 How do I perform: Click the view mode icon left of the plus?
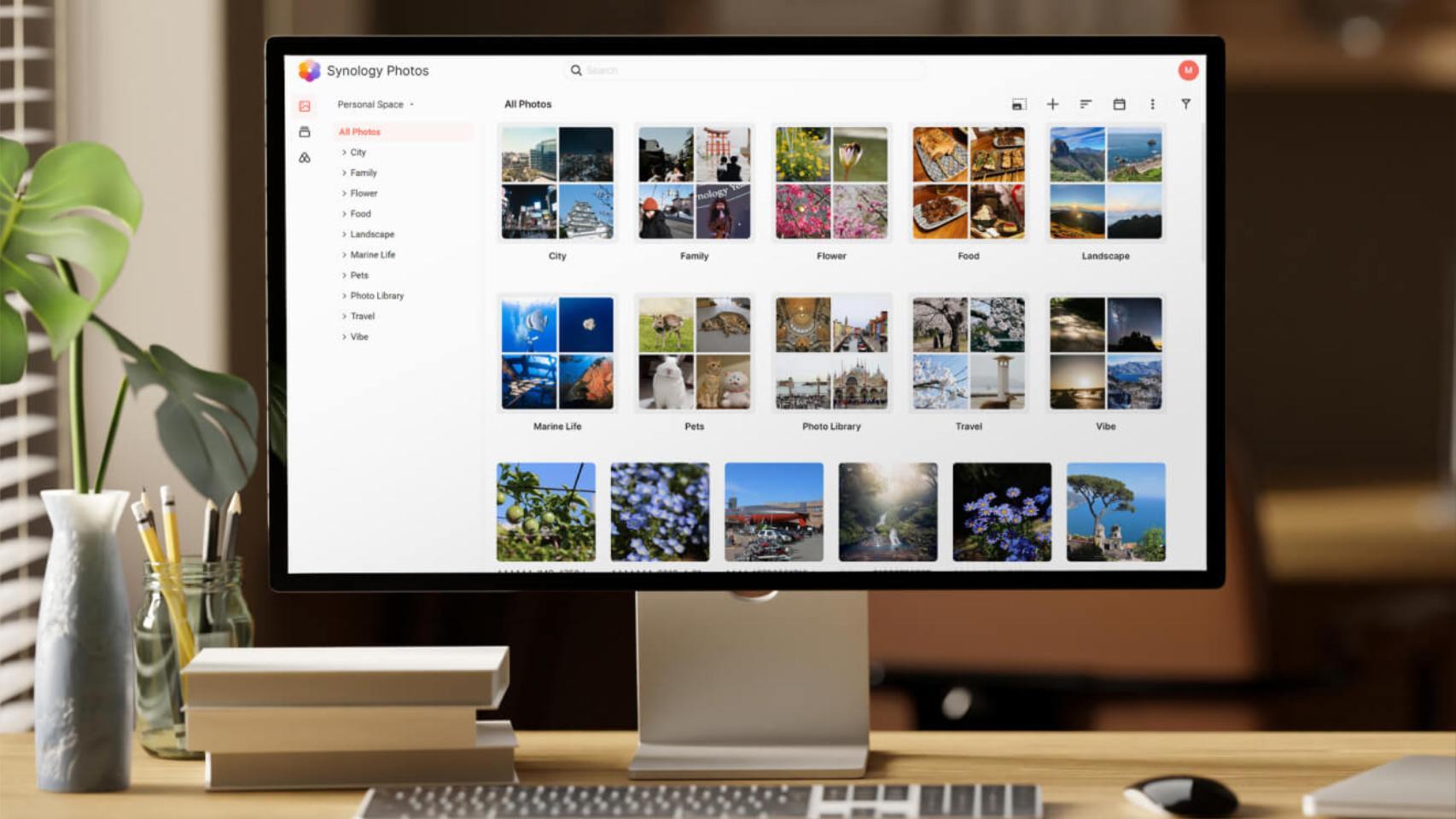pyautogui.click(x=1018, y=103)
